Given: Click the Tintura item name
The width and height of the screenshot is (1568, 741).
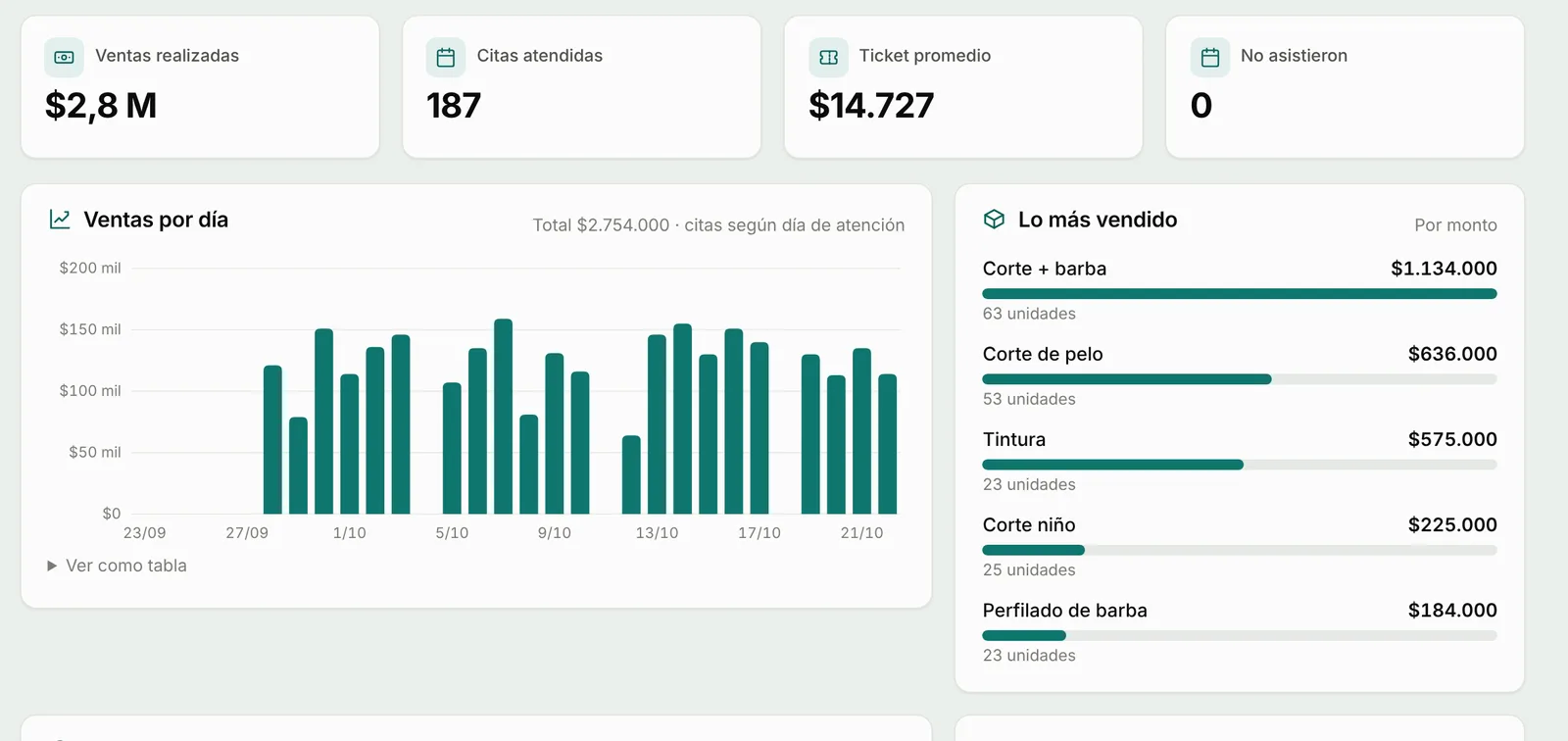Looking at the screenshot, I should coord(1014,439).
